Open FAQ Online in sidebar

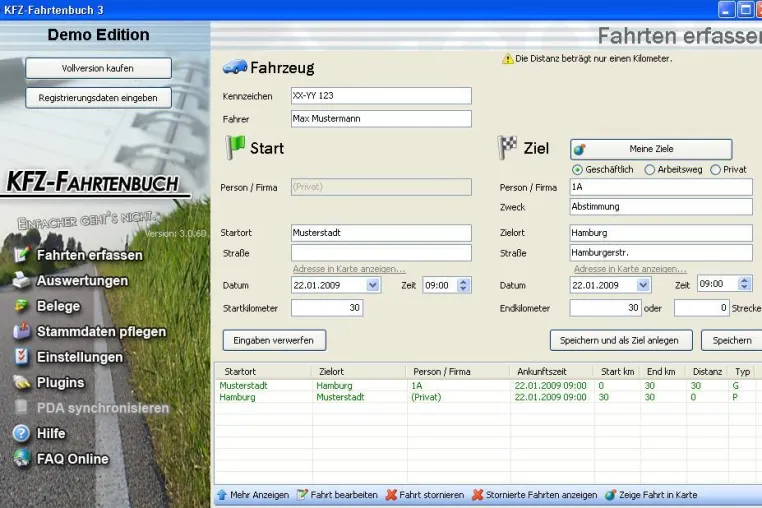point(72,459)
